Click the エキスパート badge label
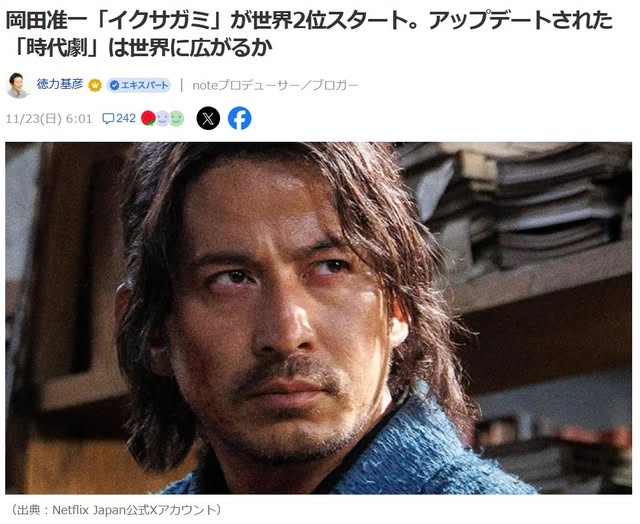 (144, 85)
